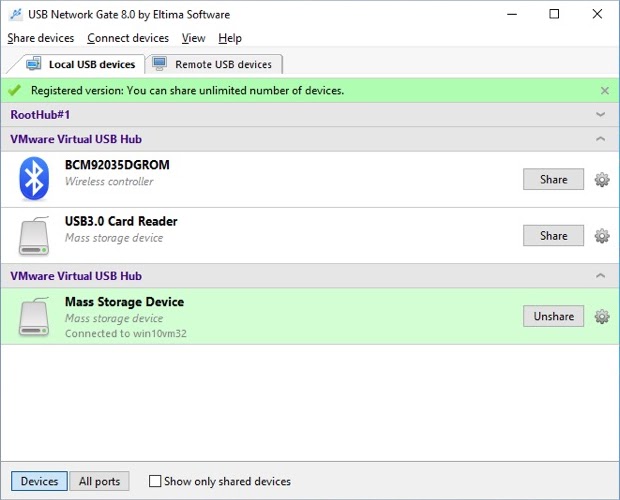Click the Remote USB devices monitor icon

pyautogui.click(x=160, y=64)
